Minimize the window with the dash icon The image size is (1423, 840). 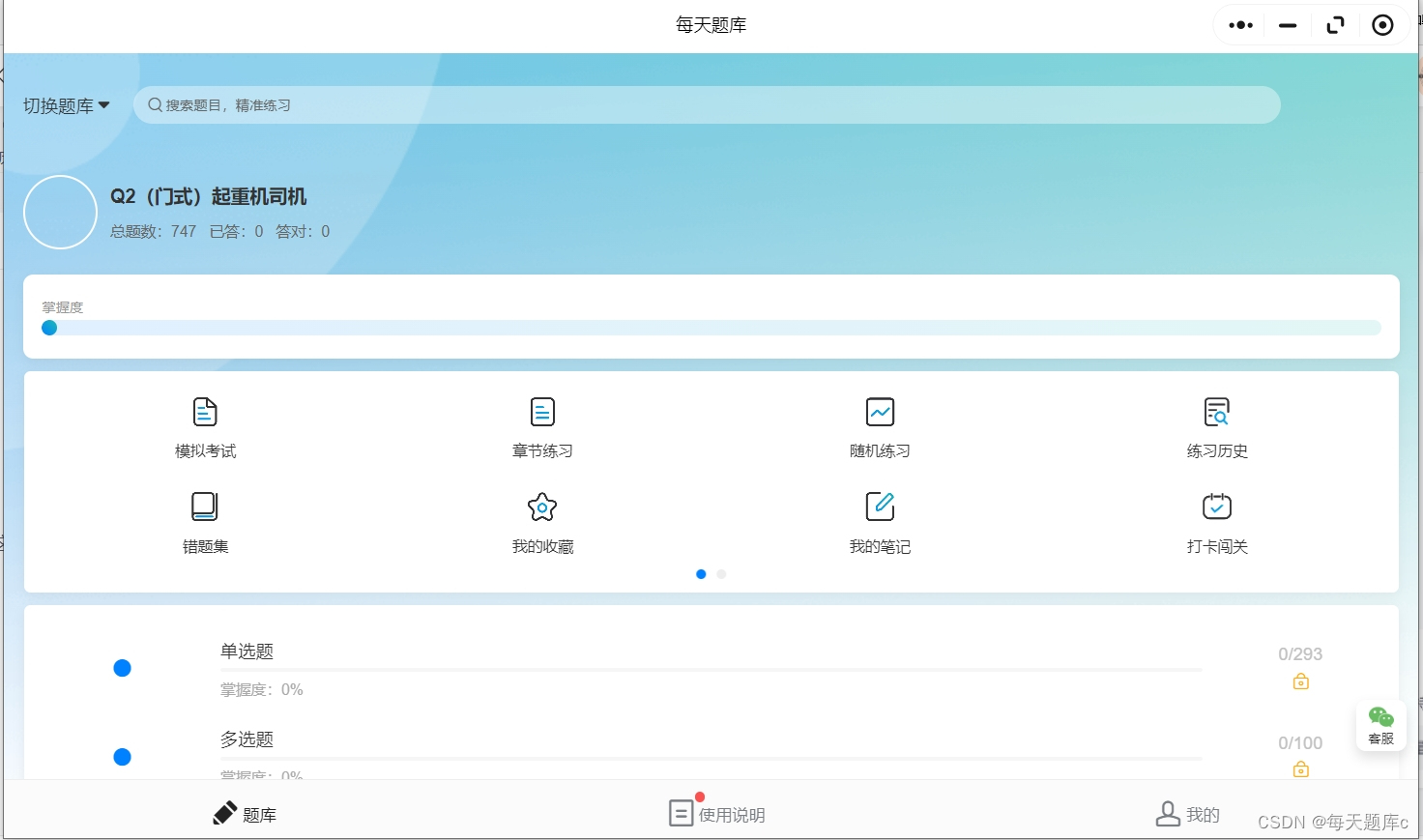tap(1288, 26)
